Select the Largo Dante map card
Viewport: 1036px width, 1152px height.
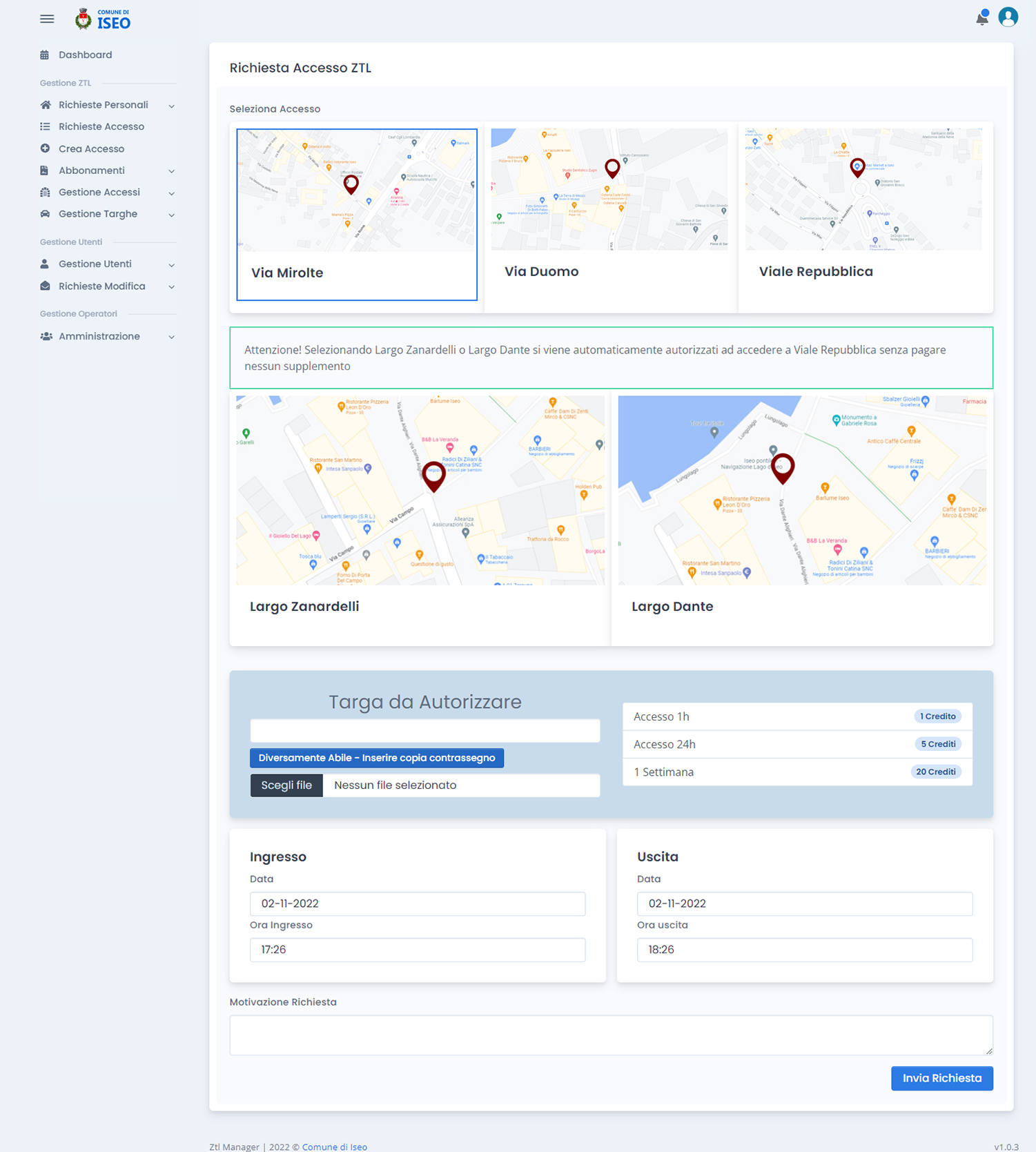click(802, 520)
